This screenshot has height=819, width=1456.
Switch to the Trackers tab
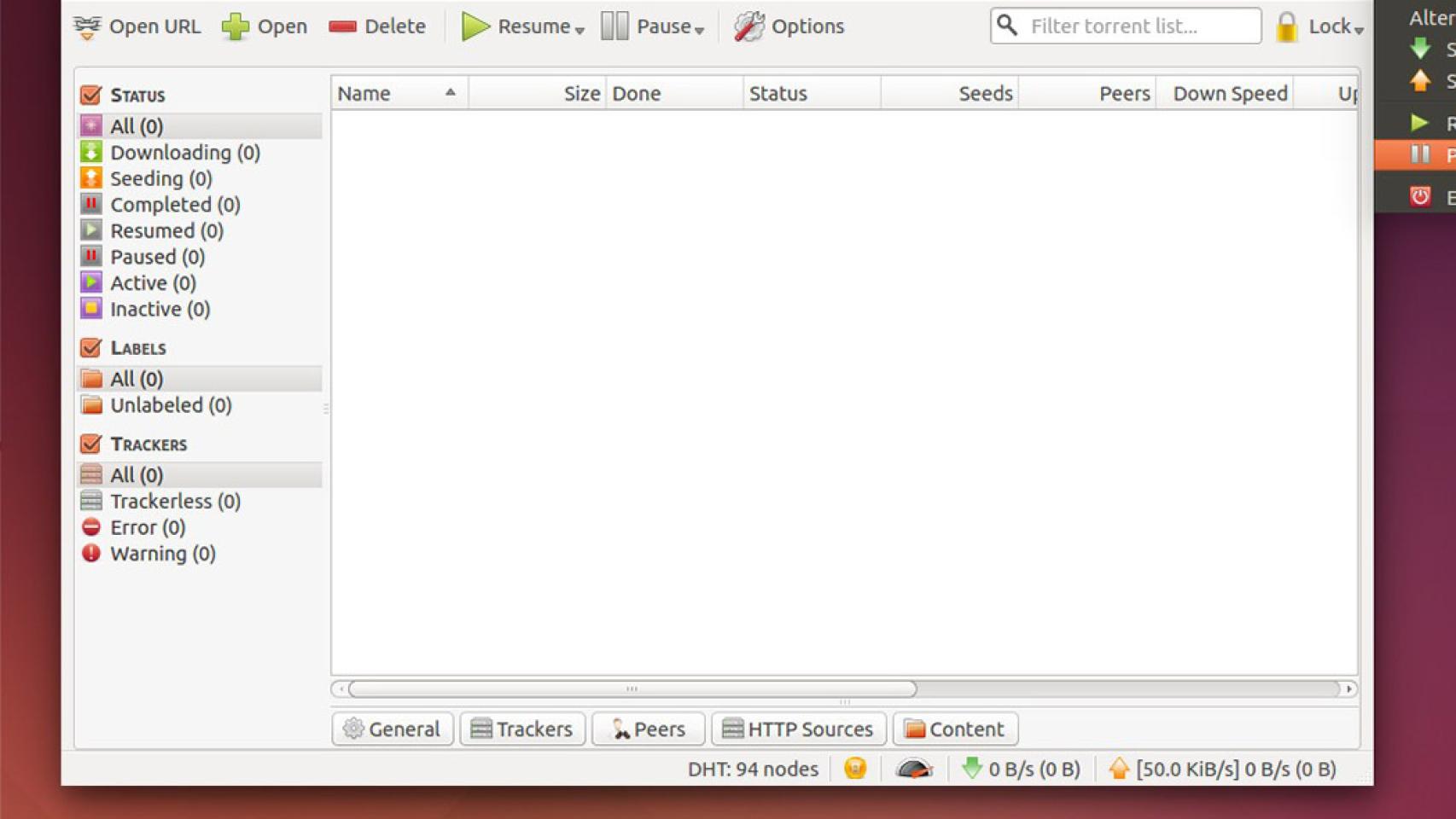(522, 729)
